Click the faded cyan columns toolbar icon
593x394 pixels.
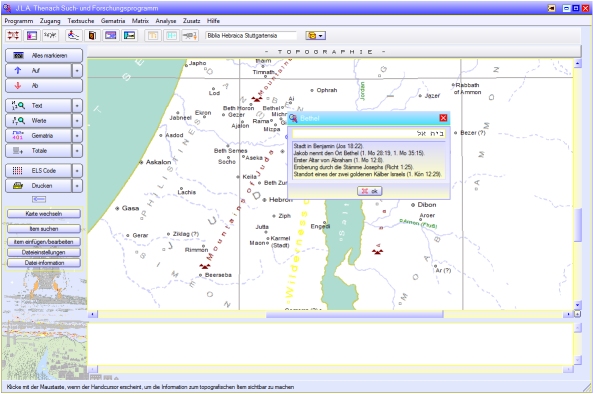[171, 36]
